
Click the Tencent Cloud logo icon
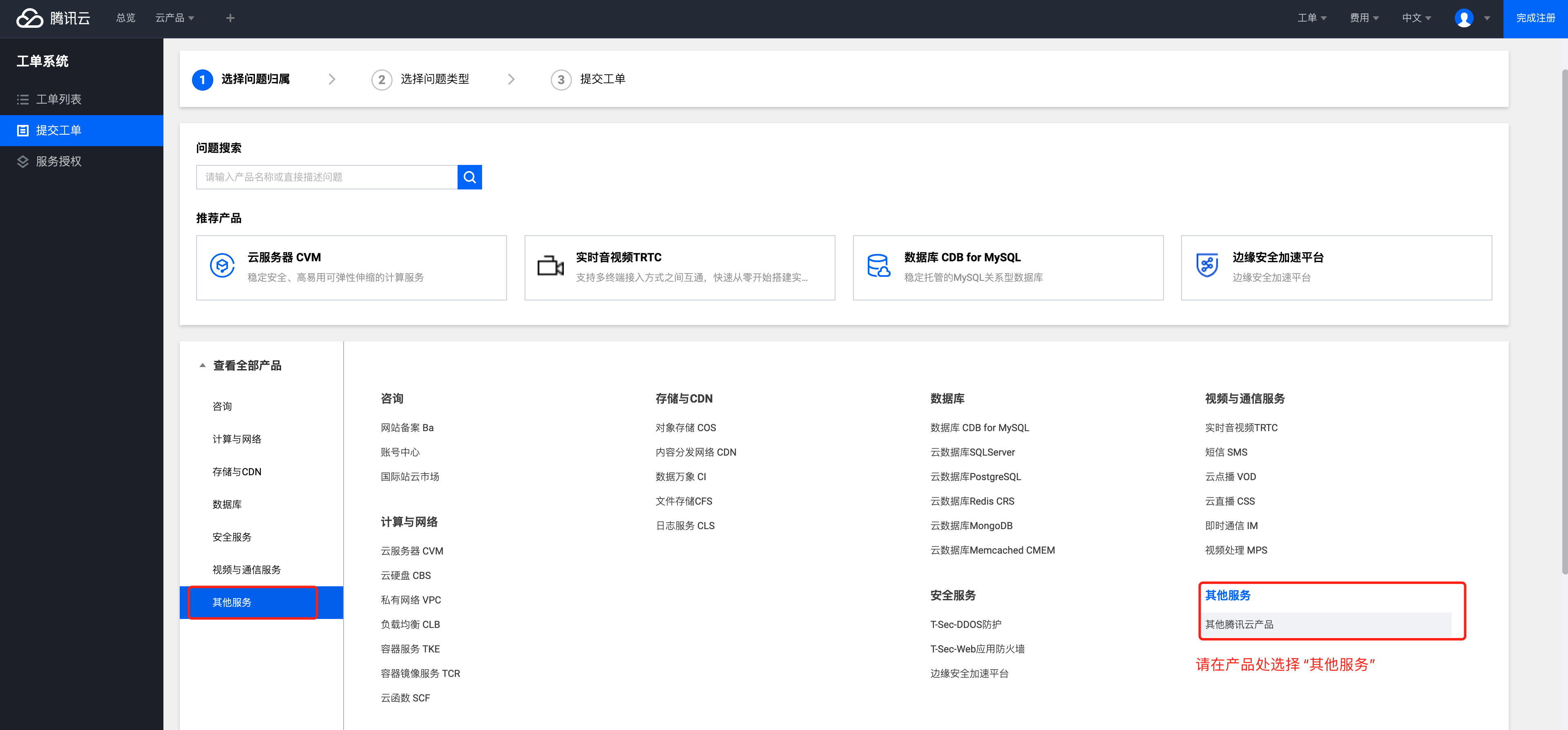[29, 18]
